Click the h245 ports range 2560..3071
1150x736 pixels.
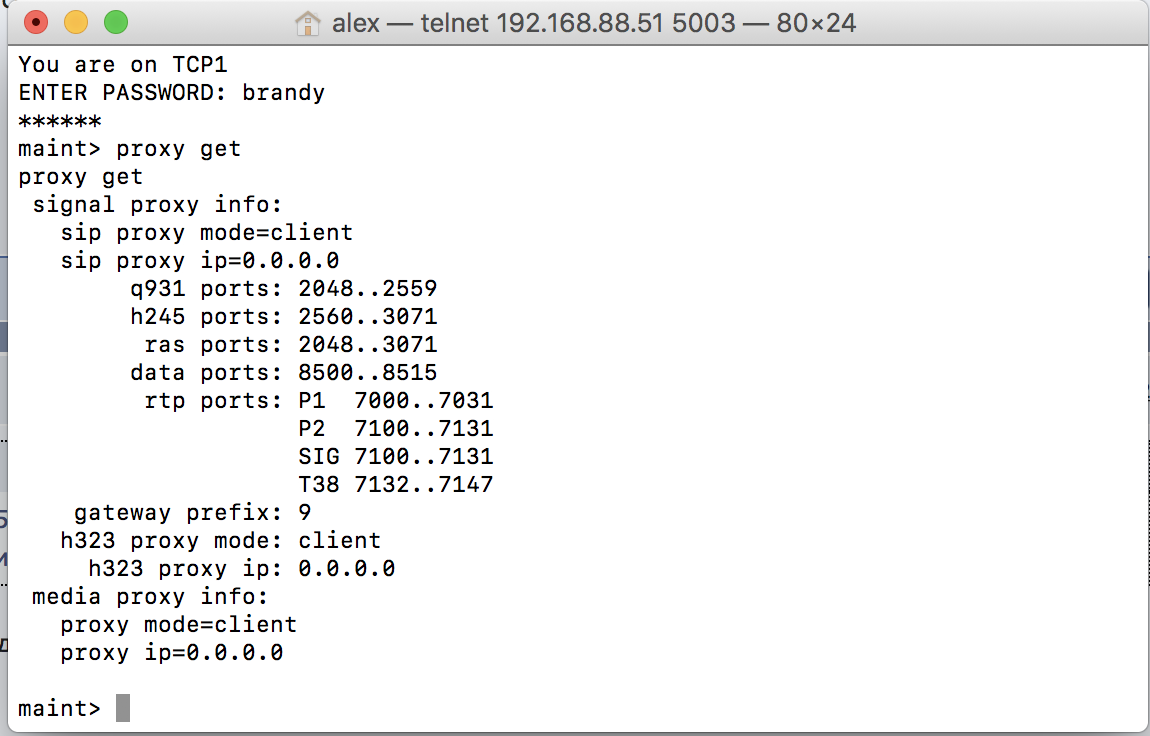coord(367,317)
